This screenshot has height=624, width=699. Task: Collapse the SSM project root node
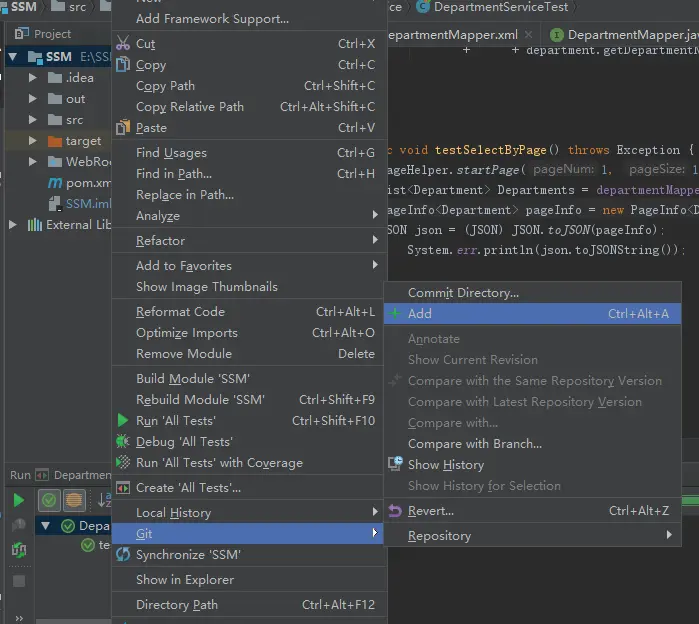13,57
